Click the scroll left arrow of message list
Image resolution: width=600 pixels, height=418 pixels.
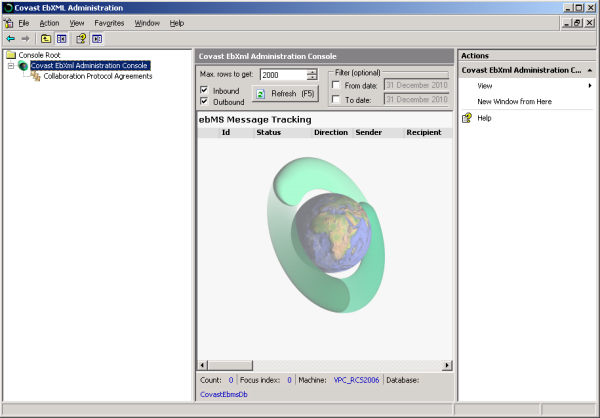coord(202,365)
